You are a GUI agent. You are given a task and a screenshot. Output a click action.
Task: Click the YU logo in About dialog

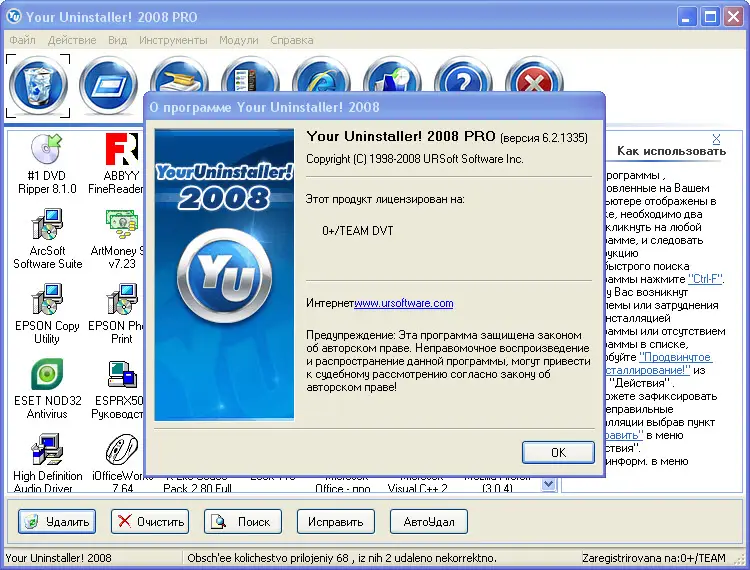tap(224, 275)
